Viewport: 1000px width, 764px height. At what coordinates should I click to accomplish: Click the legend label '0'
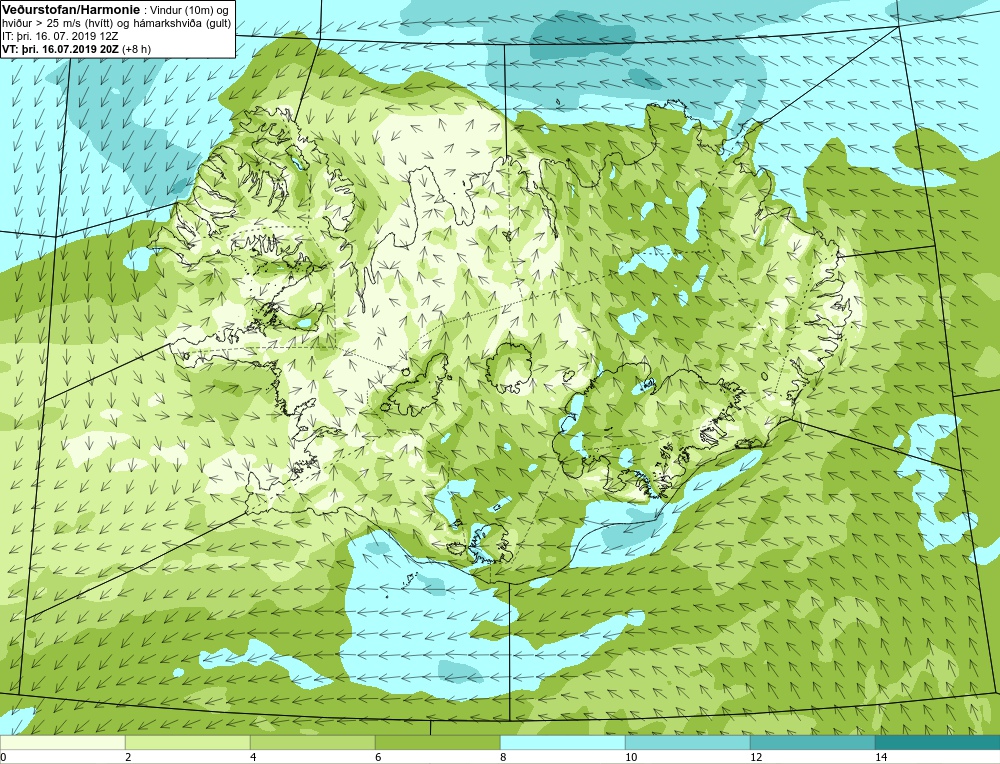(x=4, y=757)
